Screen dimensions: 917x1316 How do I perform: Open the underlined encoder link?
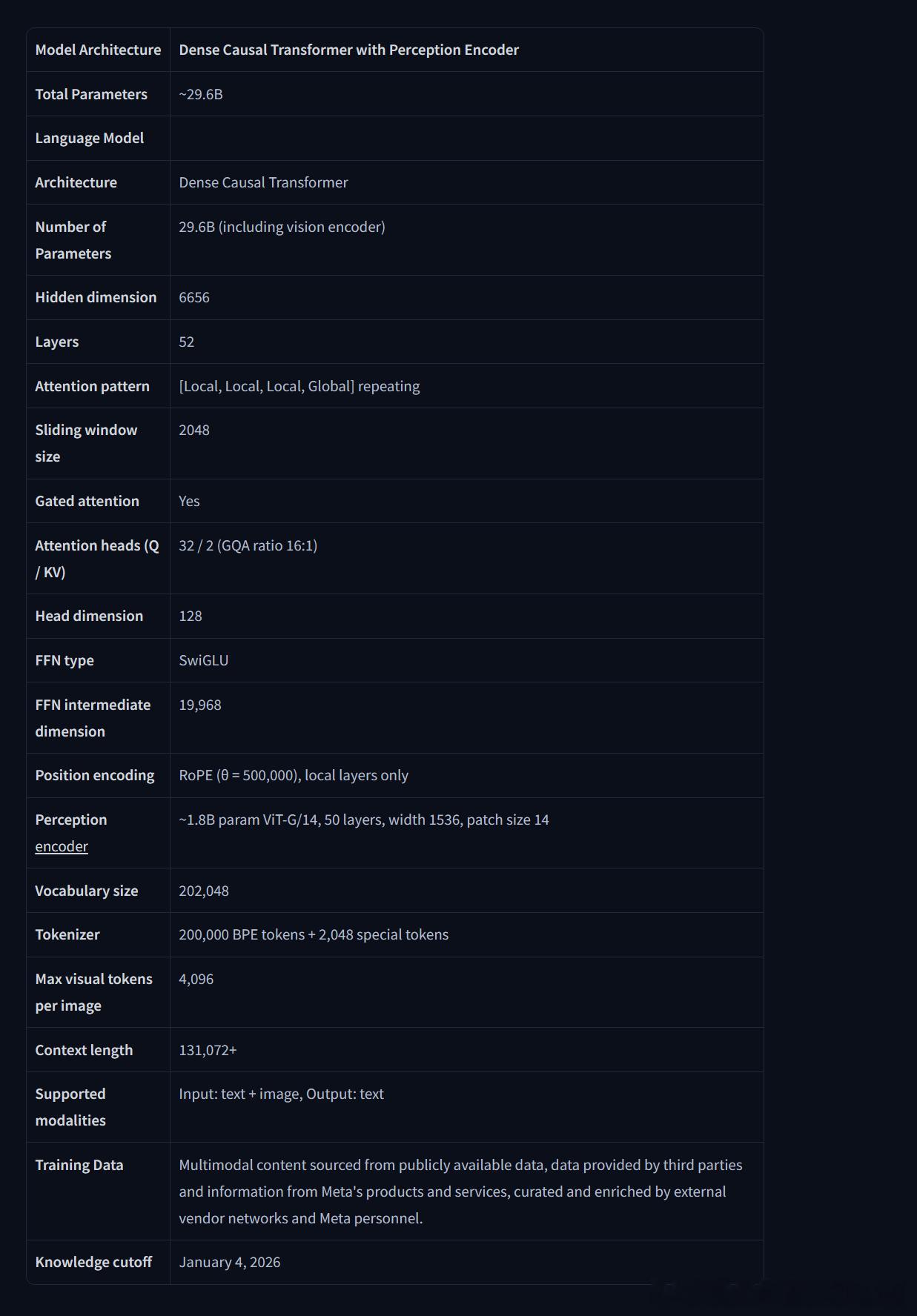pos(62,846)
